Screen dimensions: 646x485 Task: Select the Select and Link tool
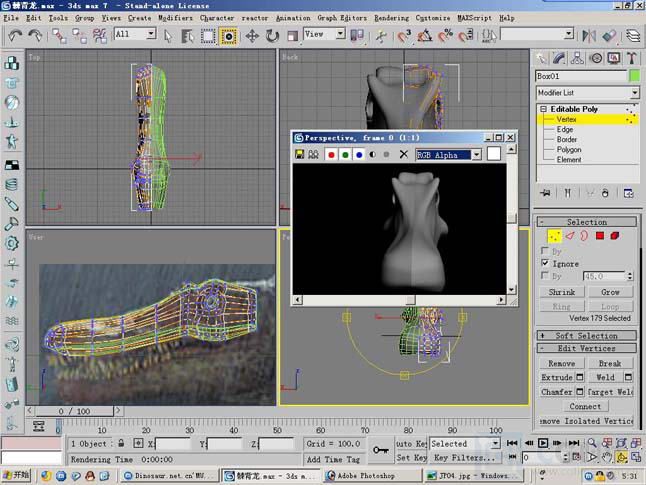pos(59,36)
